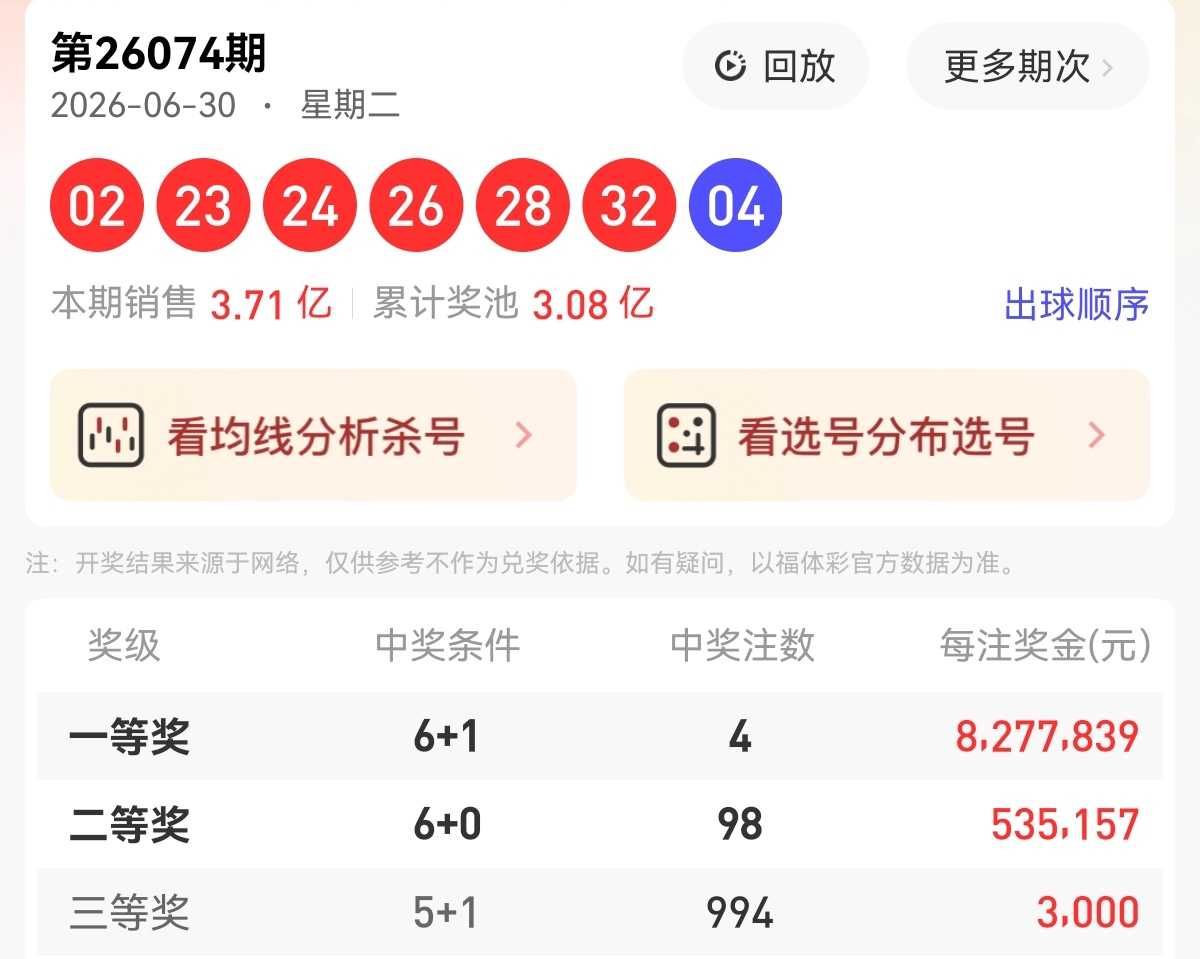The width and height of the screenshot is (1200, 959).
Task: Tap the date 2026-06-30
Action: click(143, 105)
